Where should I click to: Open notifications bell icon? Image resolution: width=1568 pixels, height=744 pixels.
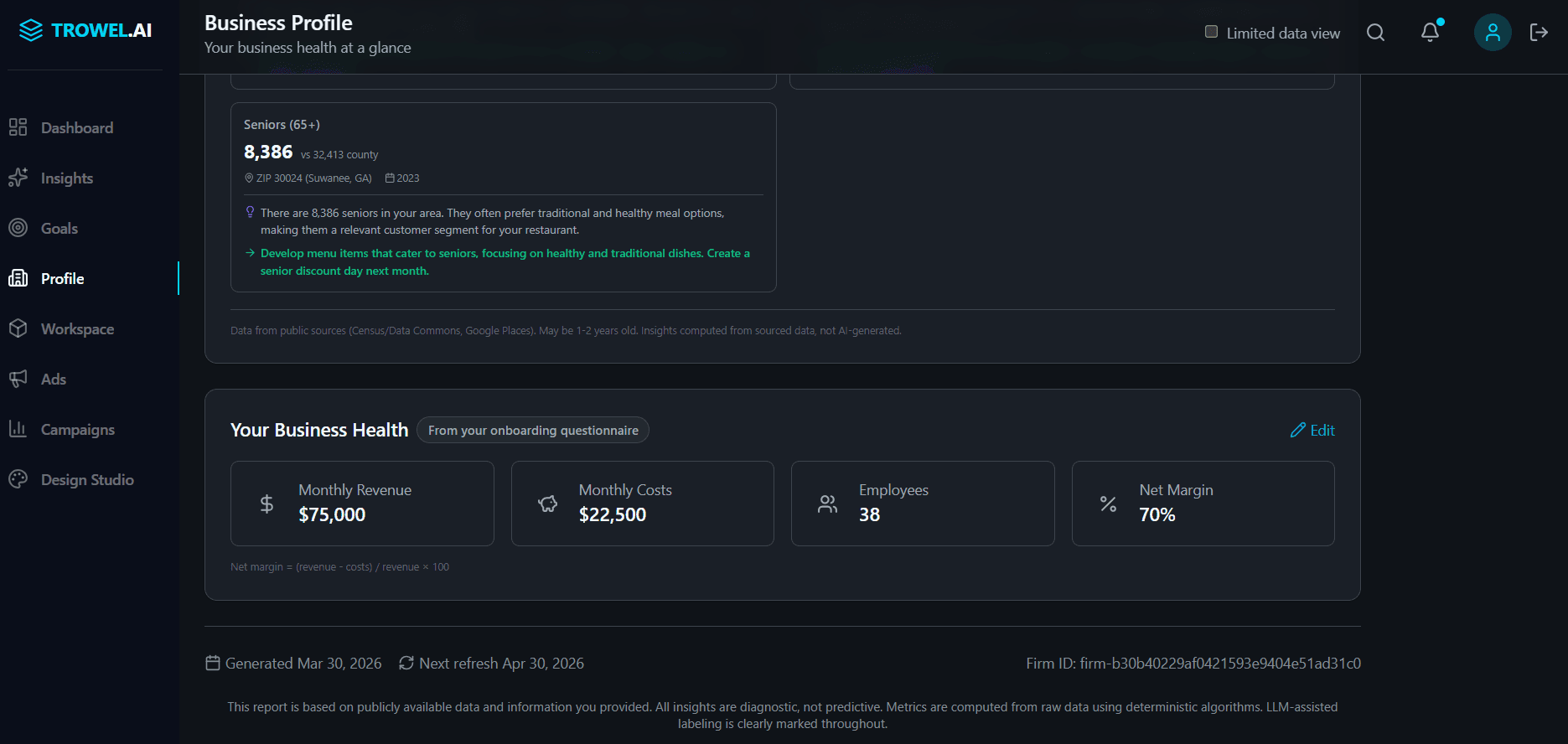(x=1431, y=32)
